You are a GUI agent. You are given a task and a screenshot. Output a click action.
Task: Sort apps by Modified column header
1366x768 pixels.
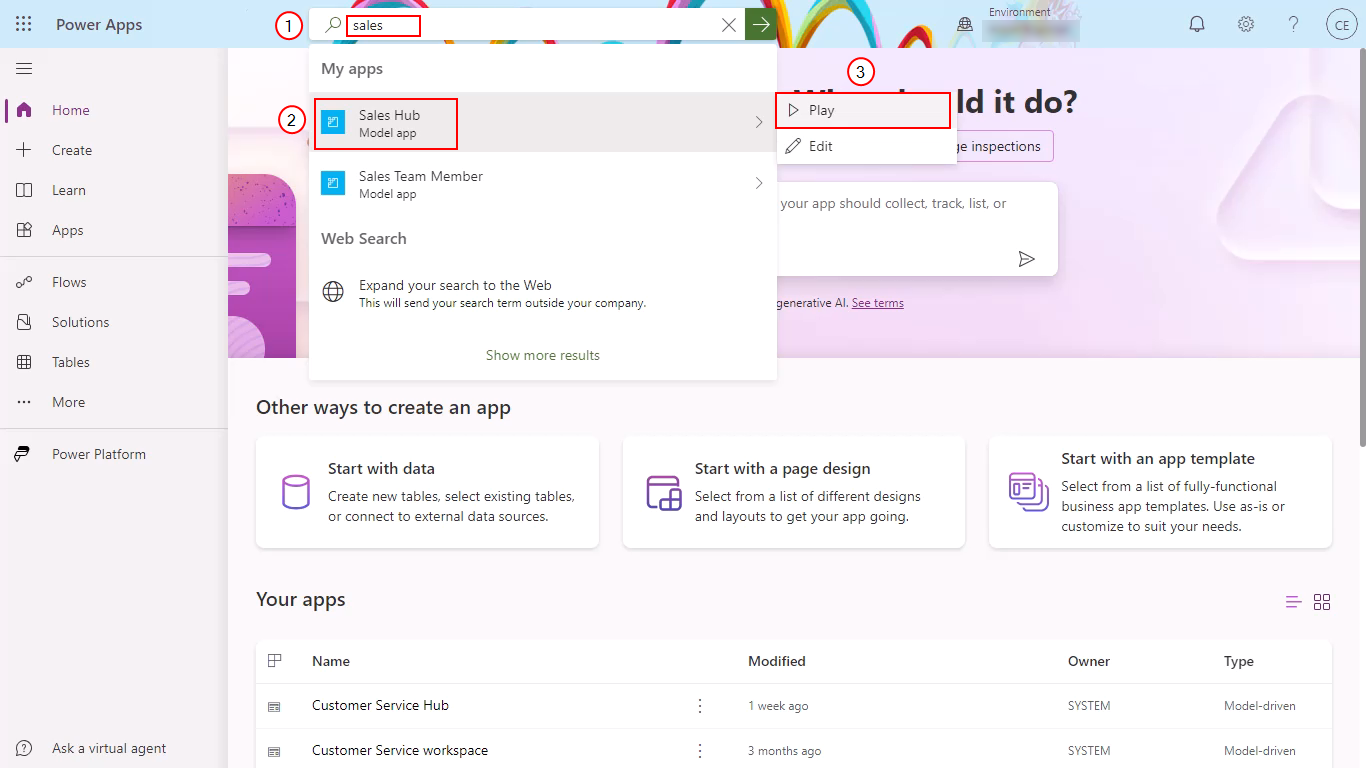tap(777, 661)
